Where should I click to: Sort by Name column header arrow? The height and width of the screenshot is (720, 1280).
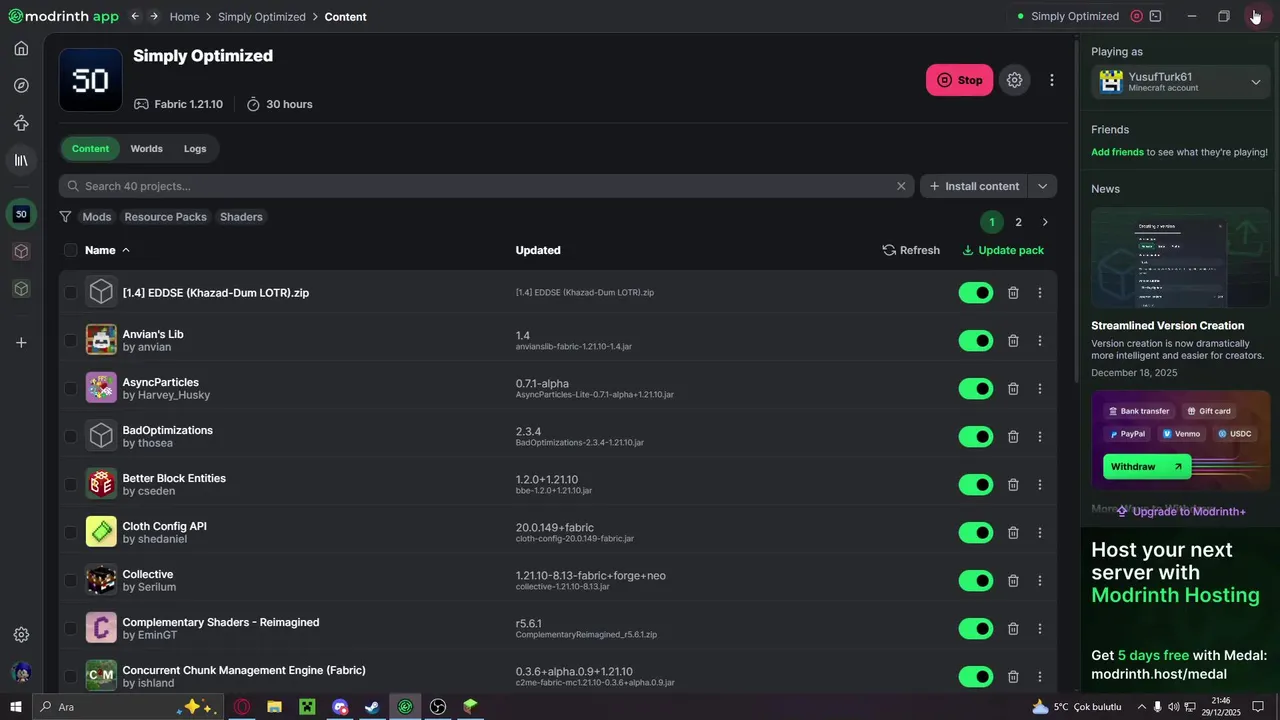[x=126, y=250]
